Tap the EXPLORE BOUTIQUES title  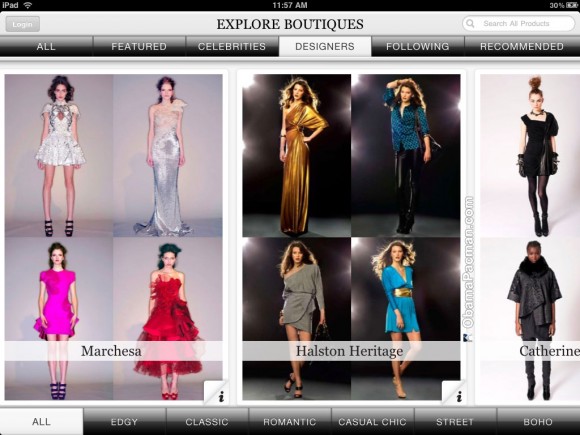(x=290, y=24)
